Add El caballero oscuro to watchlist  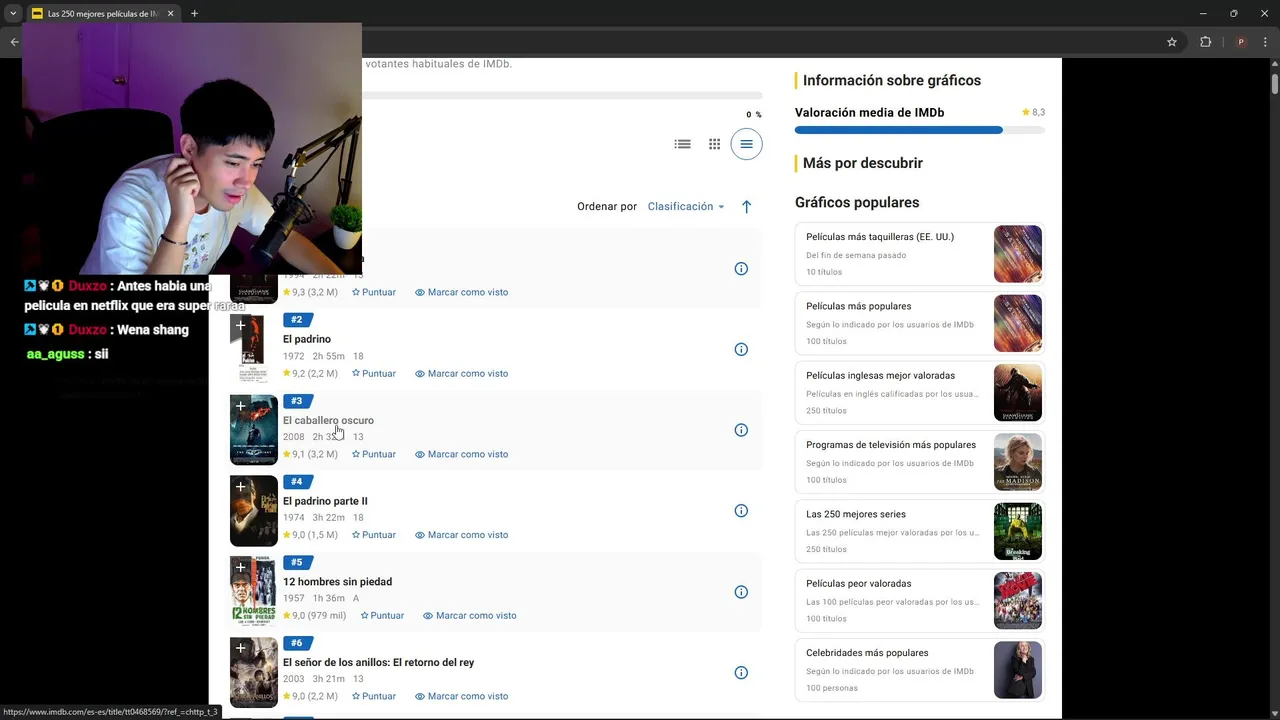[240, 406]
